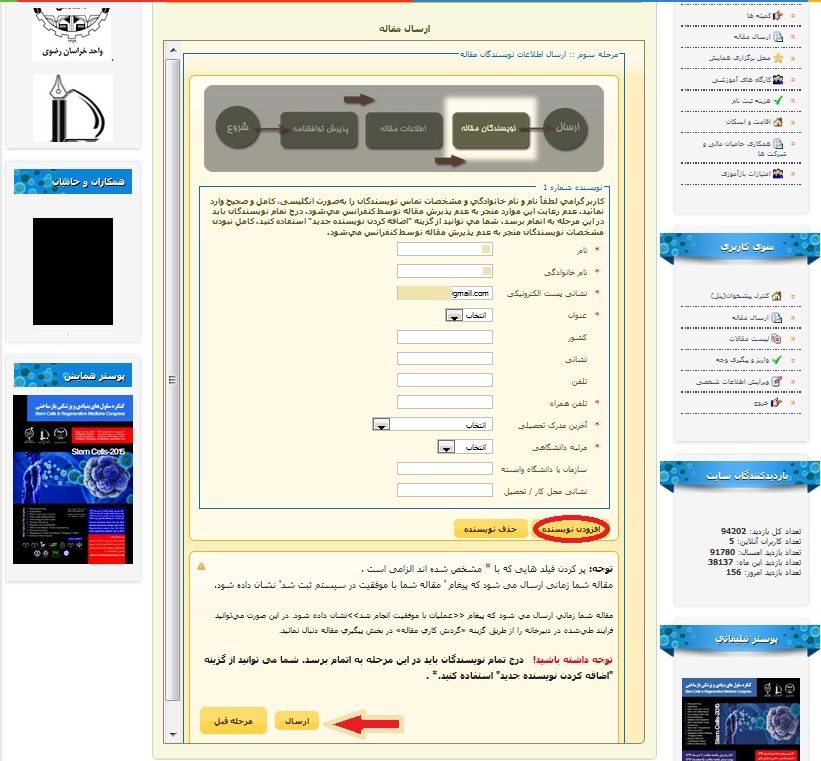Screen dimensions: 821x761
Task: Click the تعداد بازدید امروز value 156
Action: (x=734, y=572)
